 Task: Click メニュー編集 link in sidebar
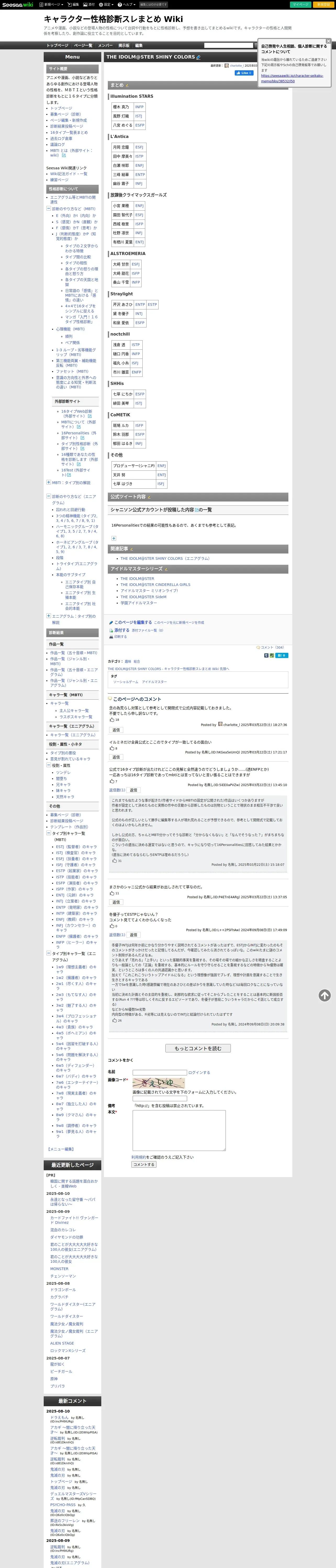[61, 1149]
